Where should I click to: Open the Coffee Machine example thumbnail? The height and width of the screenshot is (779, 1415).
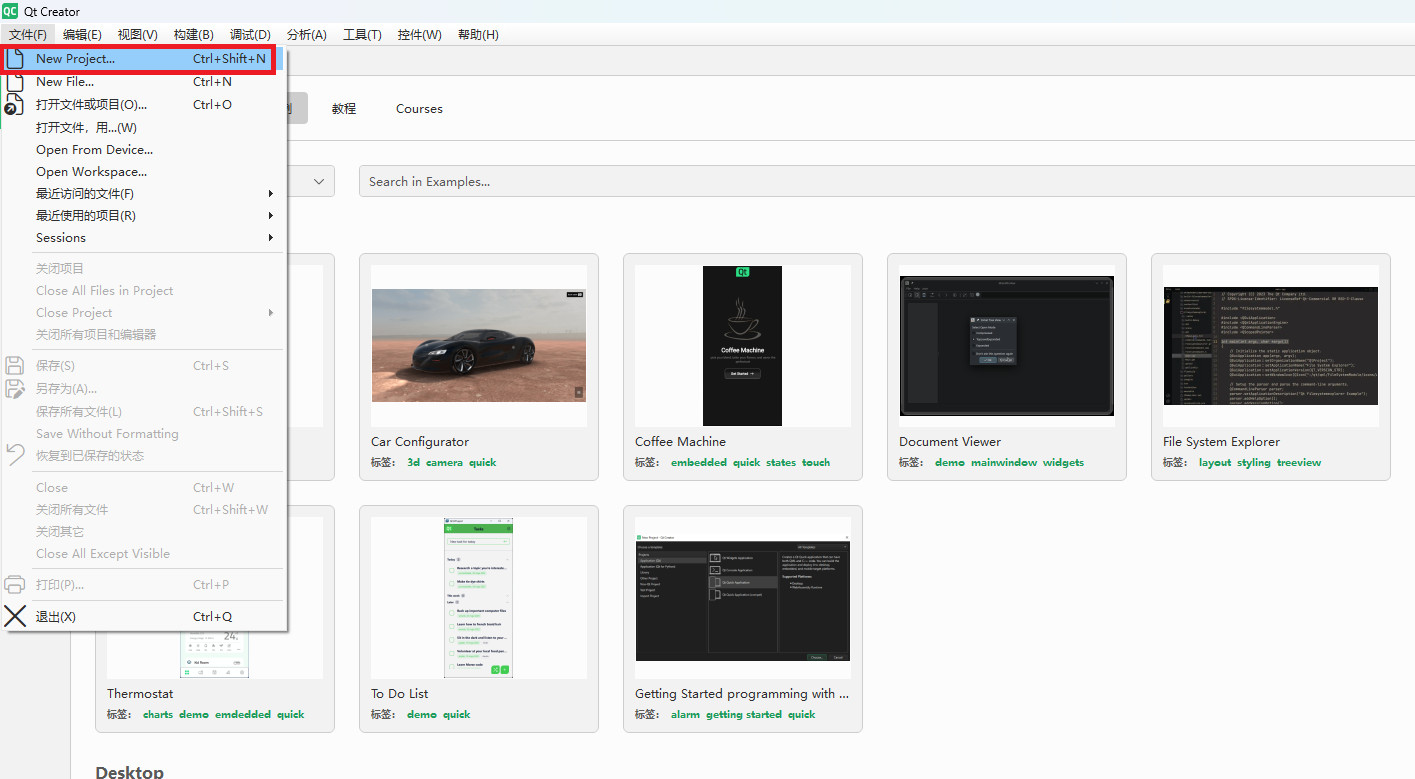pyautogui.click(x=742, y=346)
